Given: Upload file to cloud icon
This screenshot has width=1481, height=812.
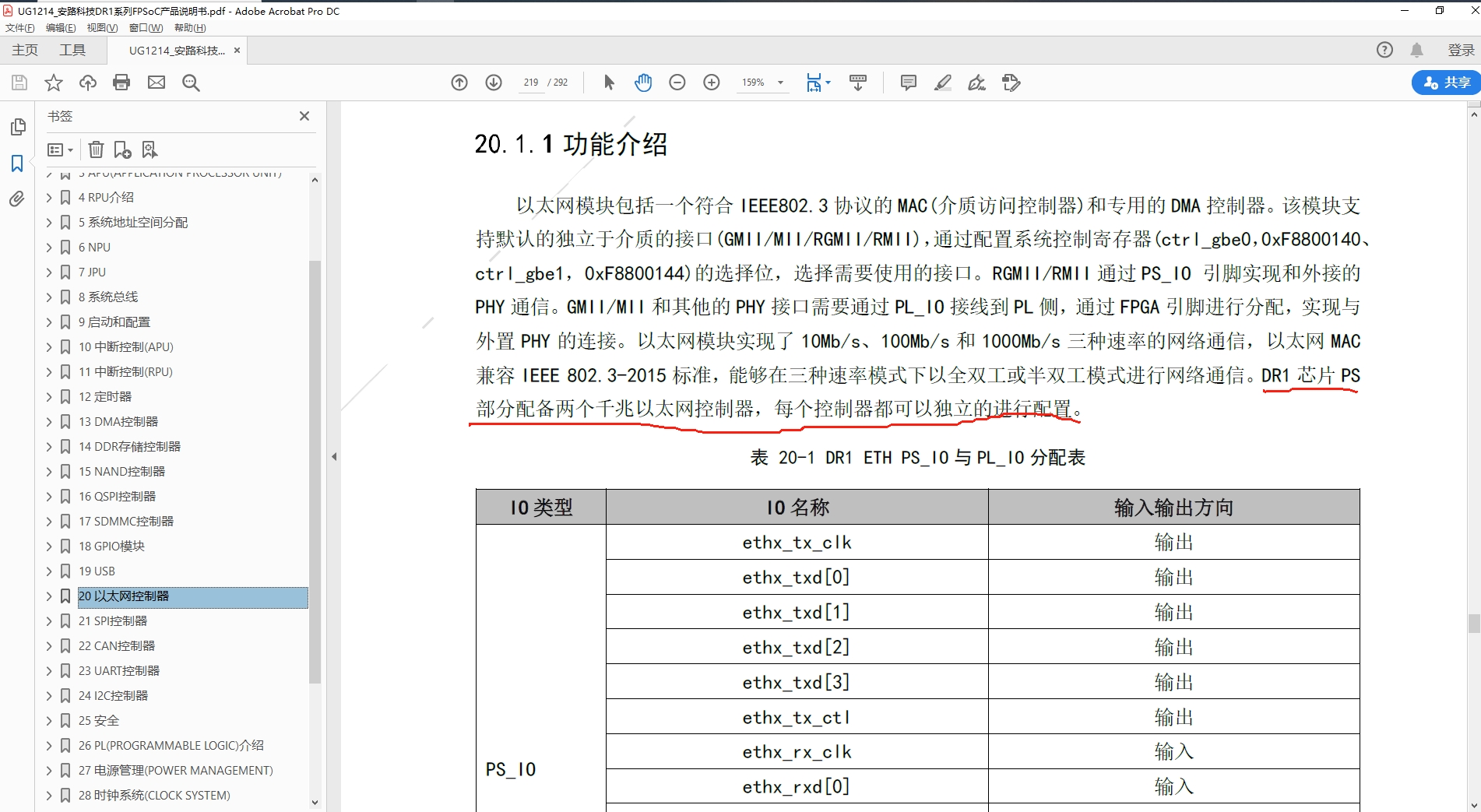Looking at the screenshot, I should (88, 83).
